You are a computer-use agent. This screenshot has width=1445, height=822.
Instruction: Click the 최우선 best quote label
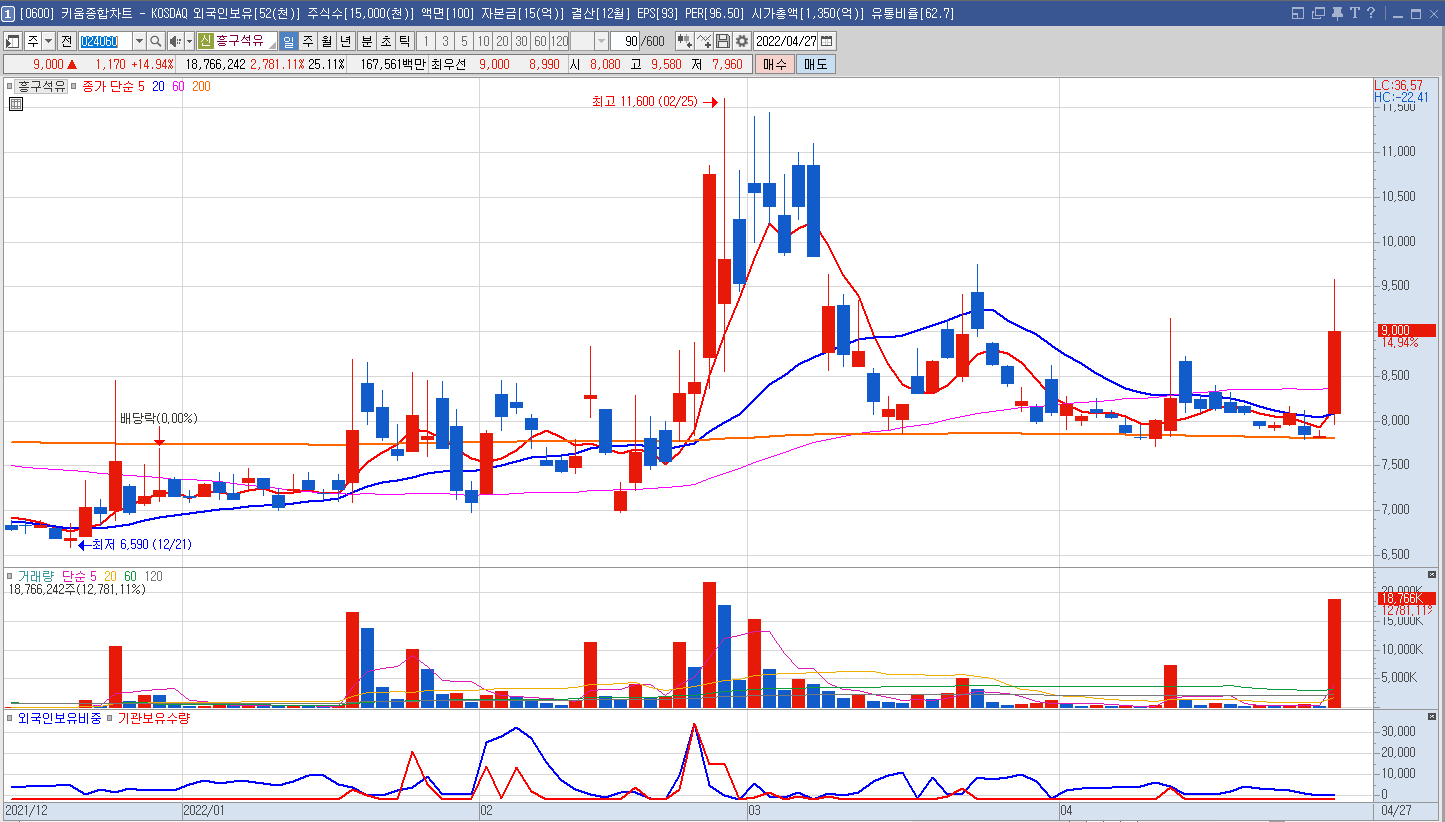(449, 64)
